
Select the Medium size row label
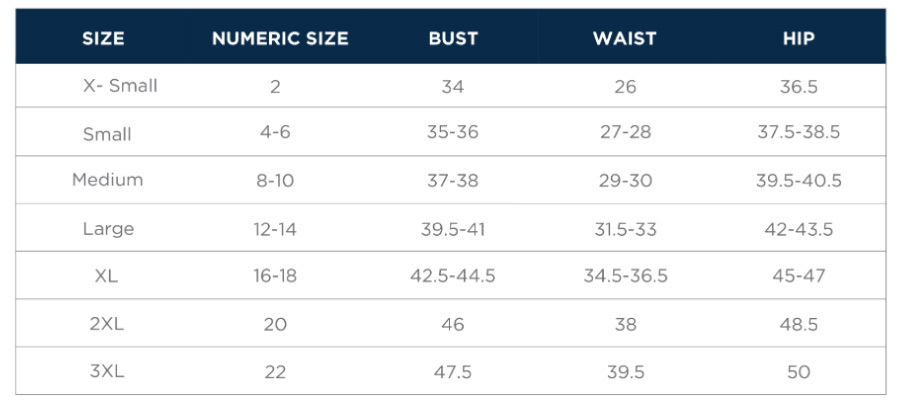click(108, 181)
